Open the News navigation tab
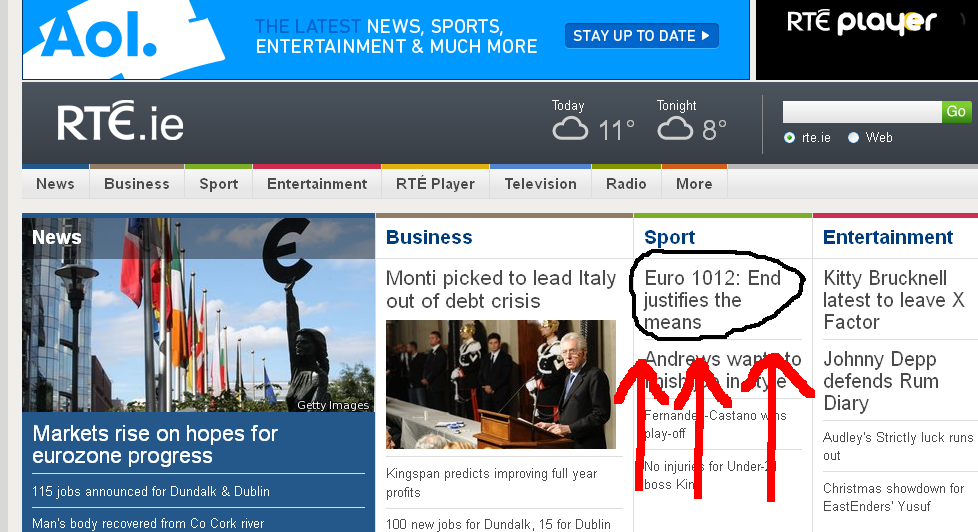Screen dimensions: 978x532 point(55,184)
